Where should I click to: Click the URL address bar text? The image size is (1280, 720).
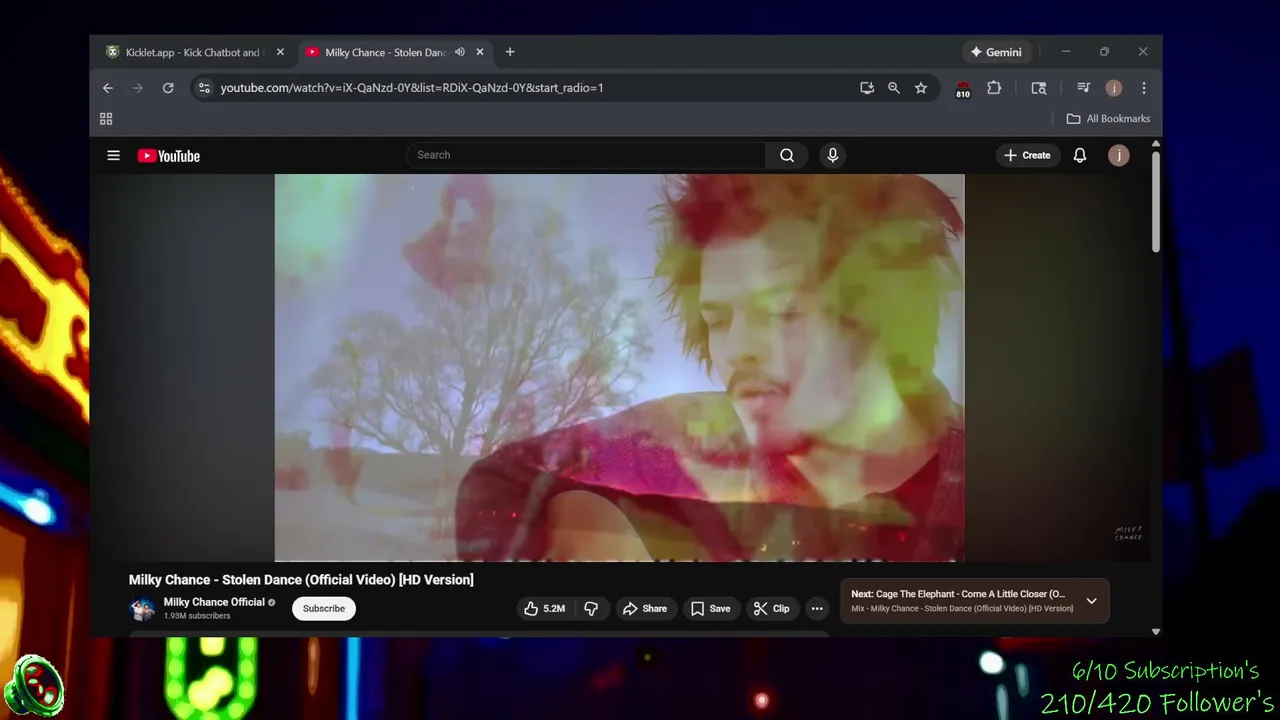tap(412, 88)
